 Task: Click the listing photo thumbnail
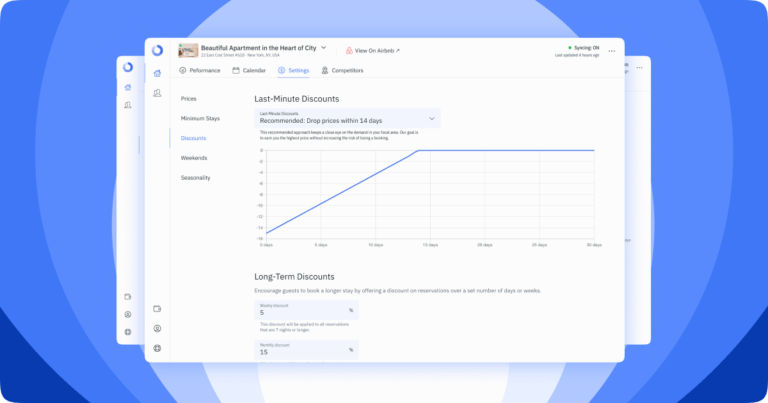point(188,50)
